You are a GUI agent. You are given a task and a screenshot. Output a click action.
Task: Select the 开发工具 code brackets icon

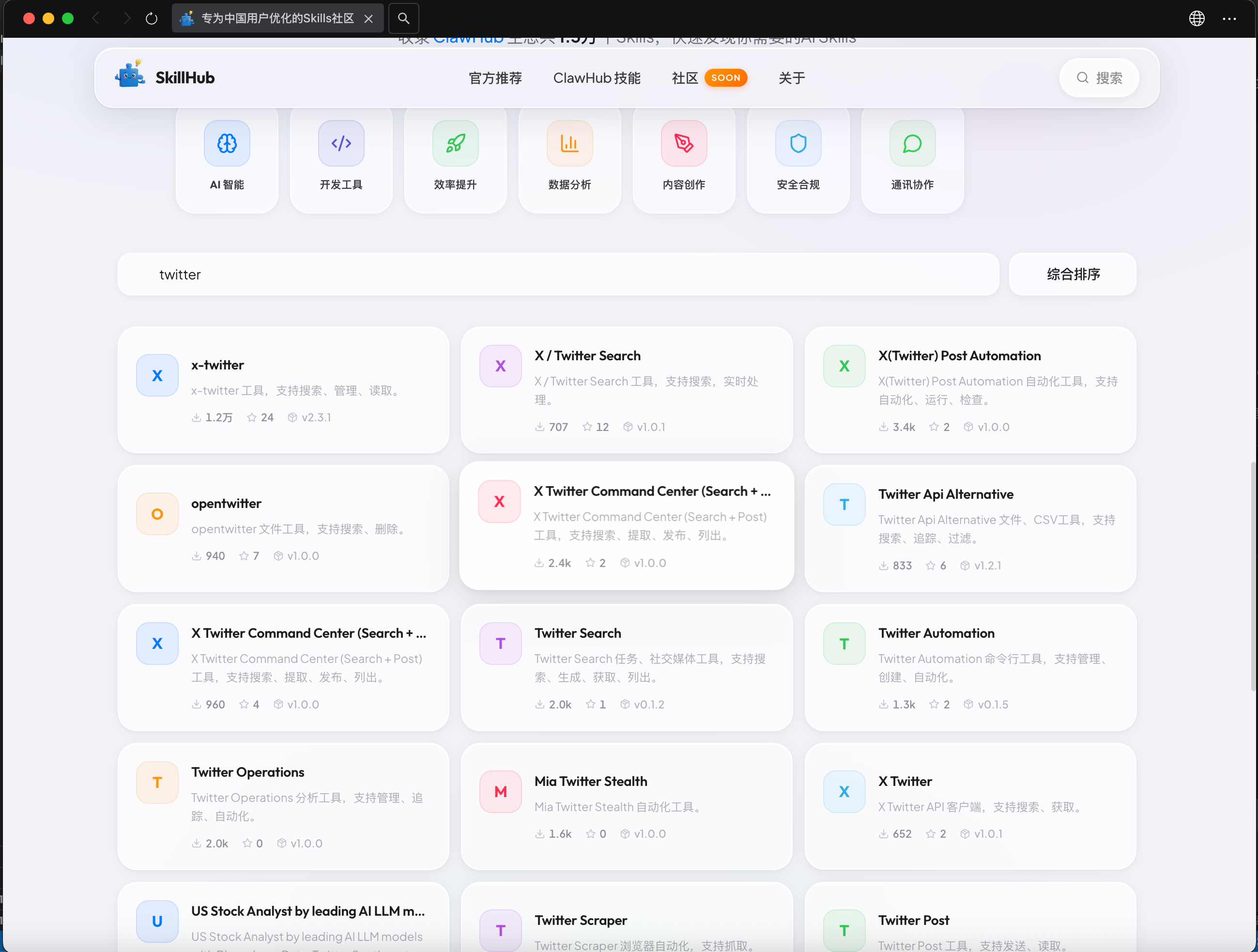(x=341, y=143)
